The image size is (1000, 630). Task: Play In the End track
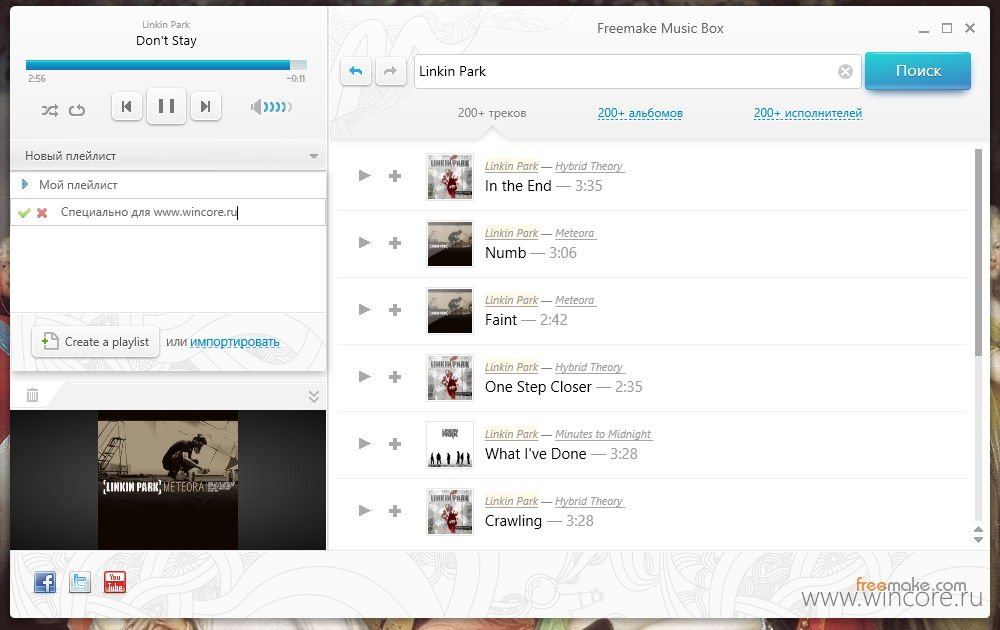pos(364,175)
